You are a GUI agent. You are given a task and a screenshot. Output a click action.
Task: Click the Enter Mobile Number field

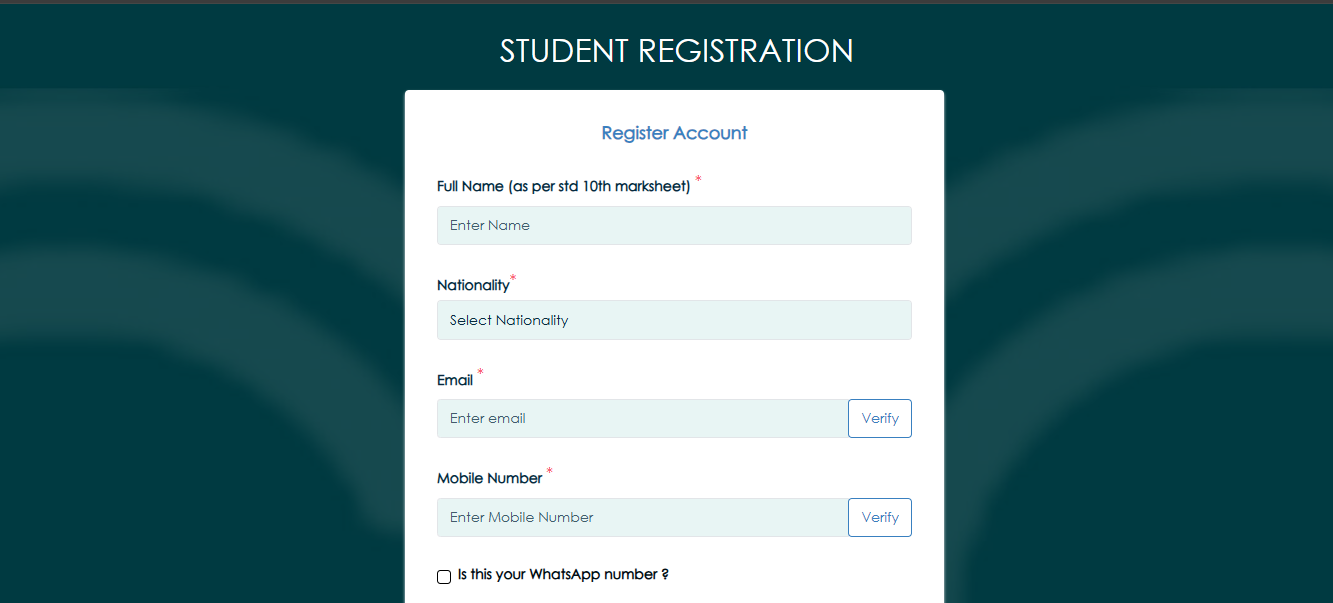[640, 517]
